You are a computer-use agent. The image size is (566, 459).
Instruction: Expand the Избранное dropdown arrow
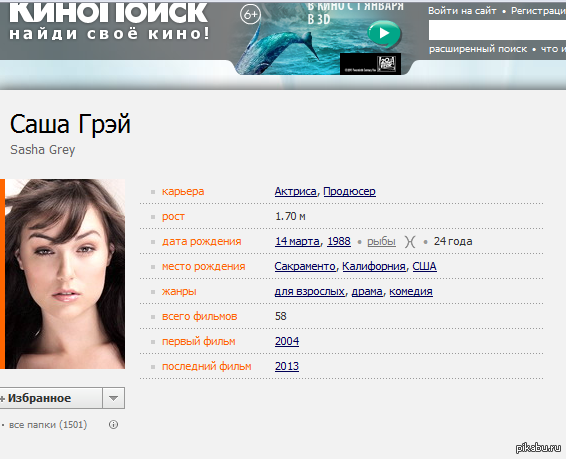pyautogui.click(x=114, y=398)
